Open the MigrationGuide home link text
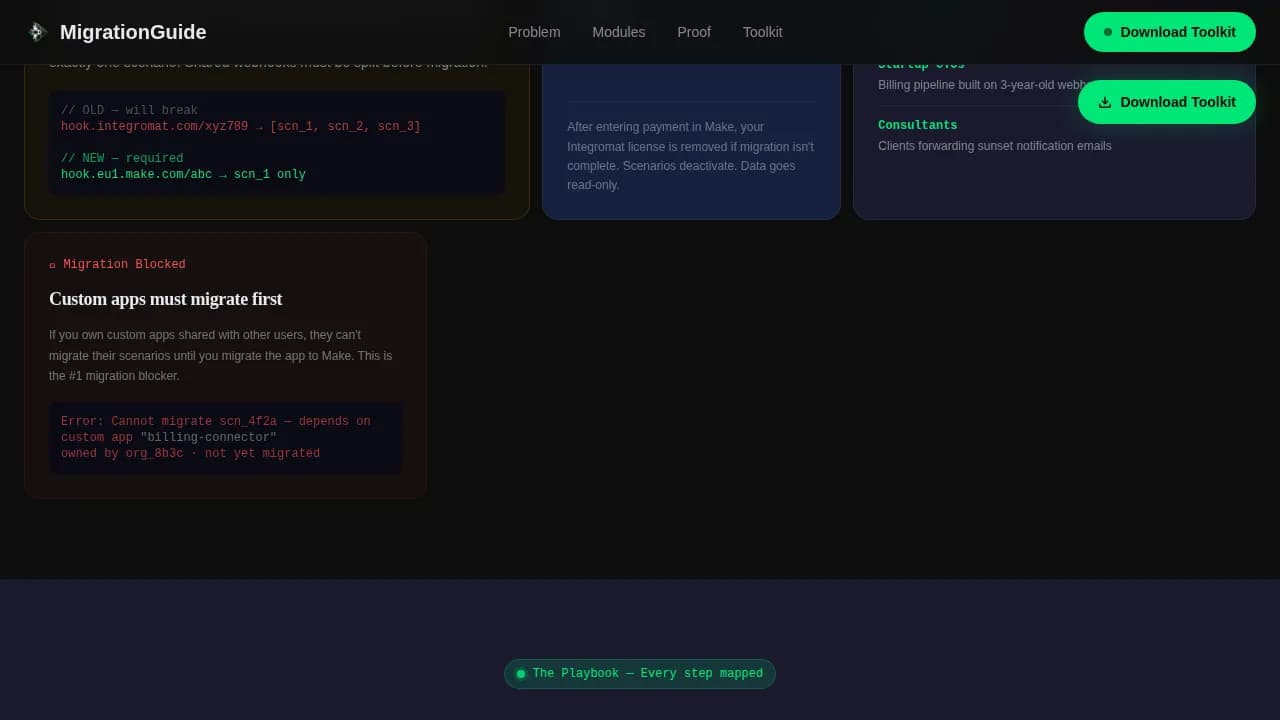The image size is (1280, 720). click(133, 32)
